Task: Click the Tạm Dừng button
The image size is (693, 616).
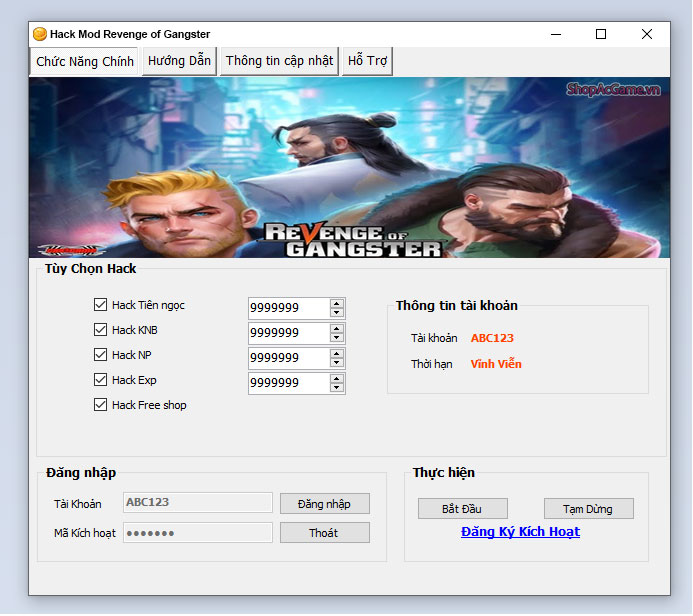Action: 588,509
